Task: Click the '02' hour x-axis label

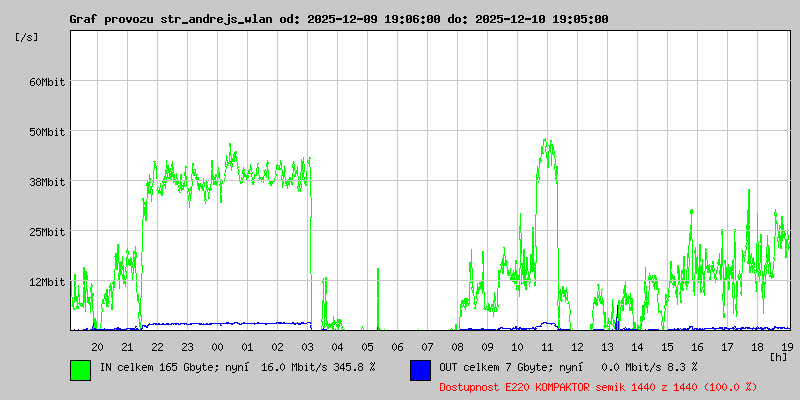Action: tap(278, 347)
